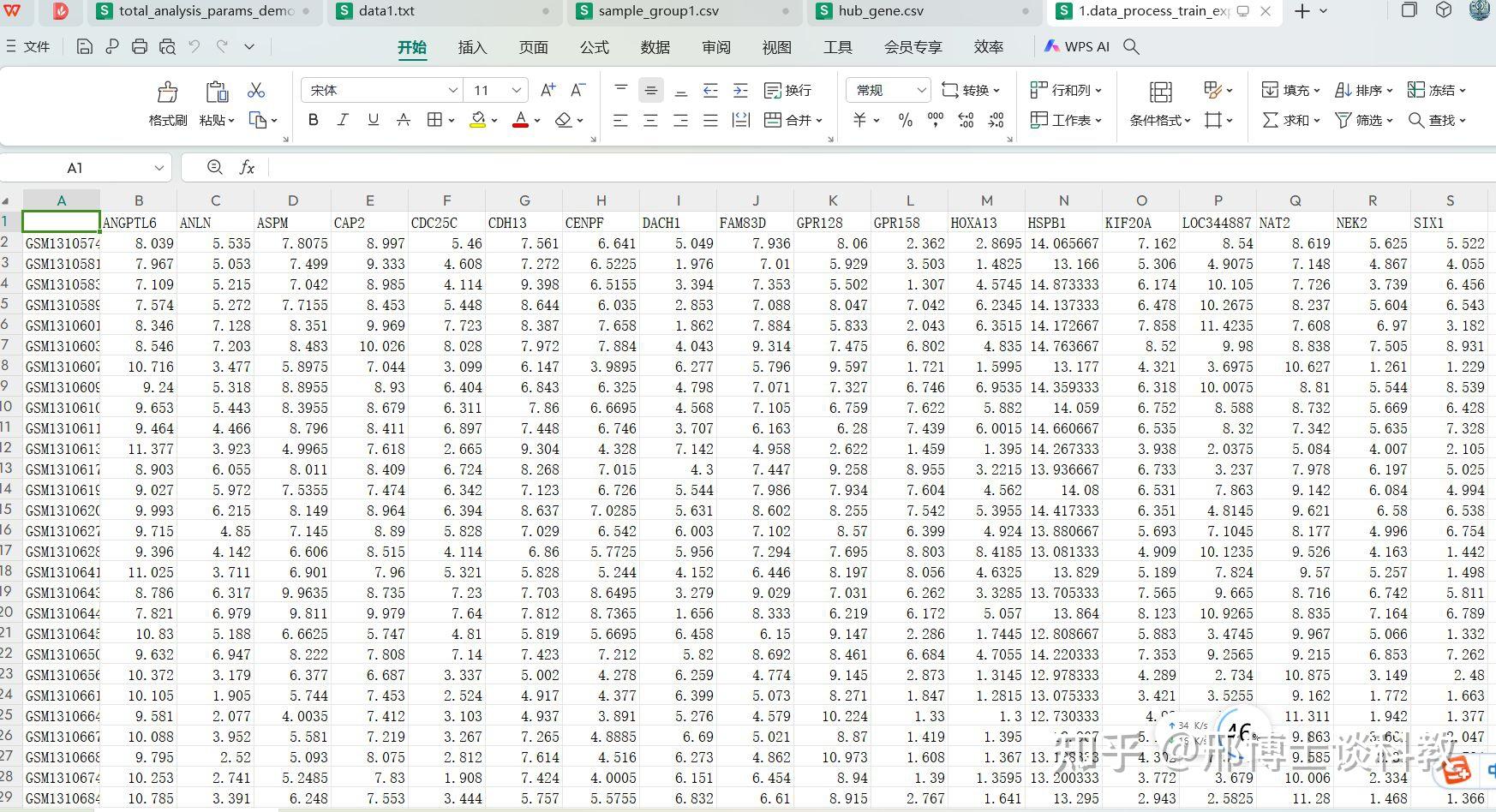
Task: Apply strikethrough formatting
Action: click(x=404, y=120)
